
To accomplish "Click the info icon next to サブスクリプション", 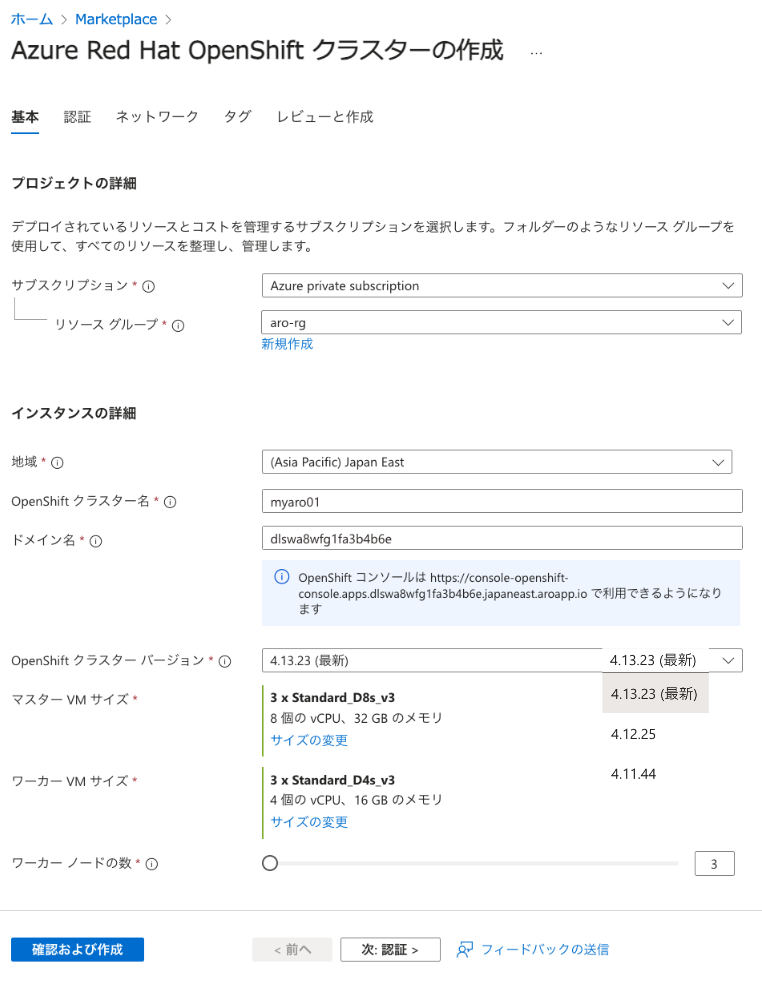I will (149, 287).
